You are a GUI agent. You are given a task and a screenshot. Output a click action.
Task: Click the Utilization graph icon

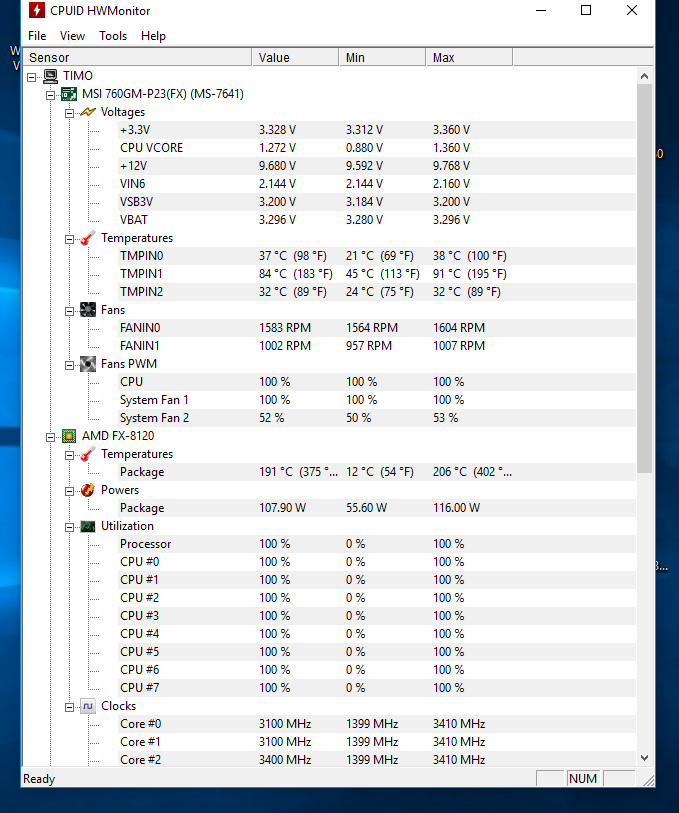coord(88,526)
